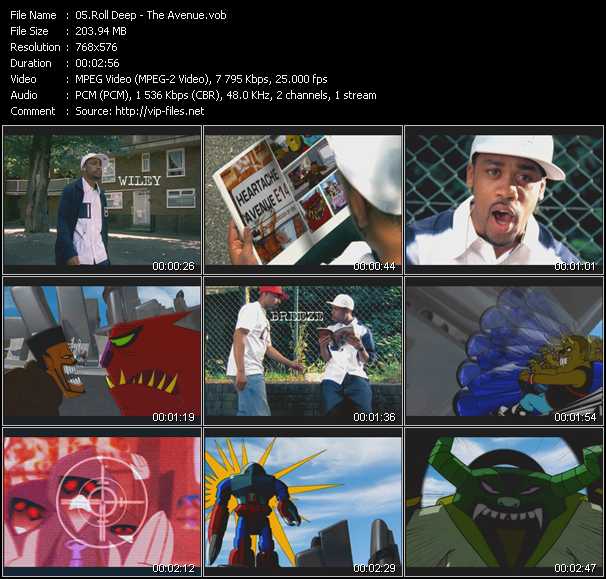This screenshot has width=606, height=579.
Task: Open the pink crosshair thumbnail at 00:02:12
Action: pos(102,502)
